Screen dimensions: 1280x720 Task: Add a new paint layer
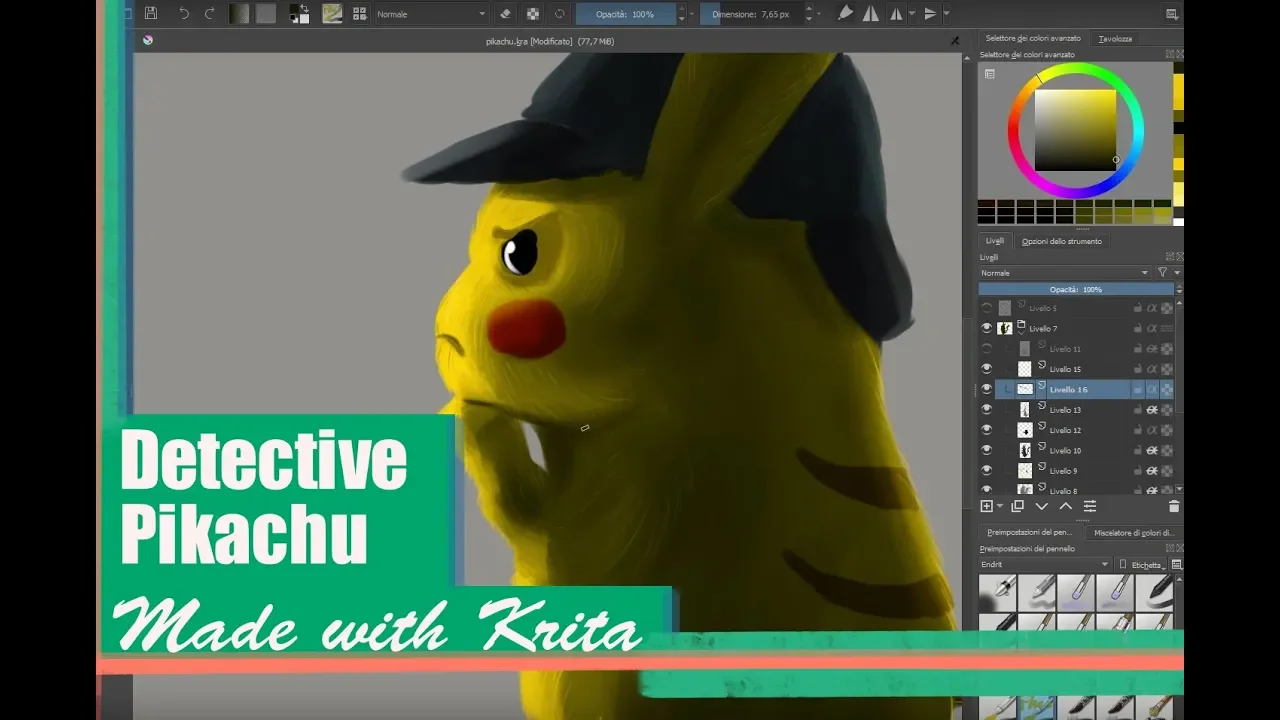(x=986, y=506)
